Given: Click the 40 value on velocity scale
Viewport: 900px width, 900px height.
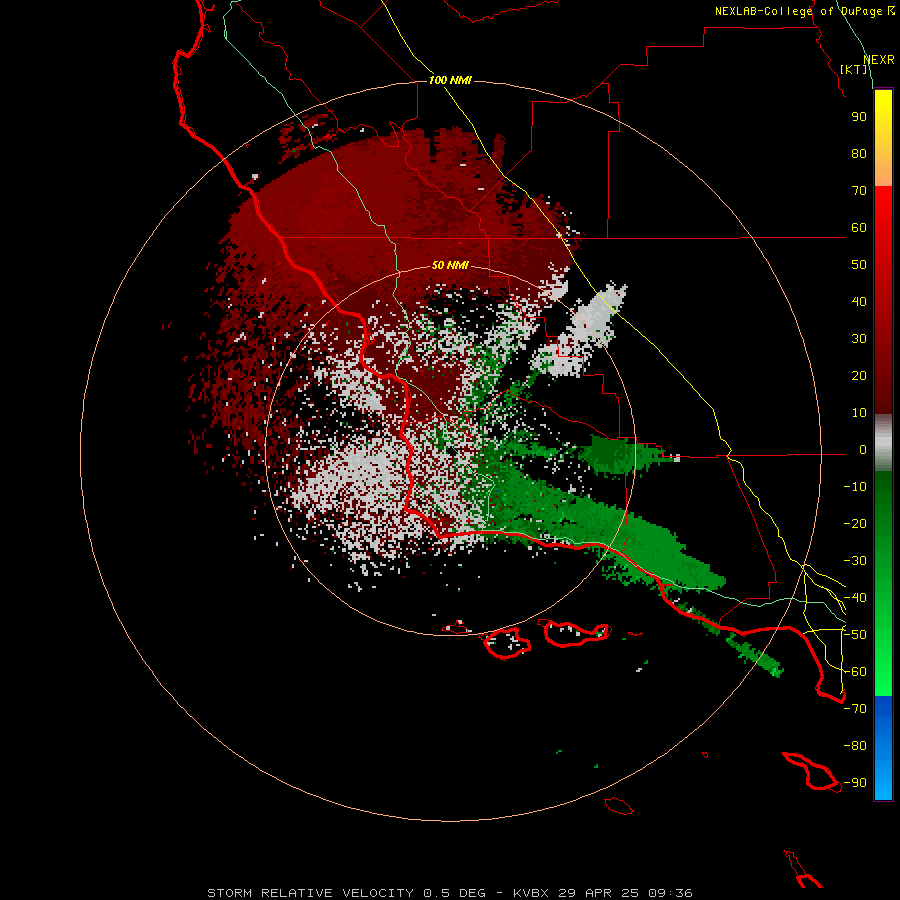Looking at the screenshot, I should [x=859, y=302].
